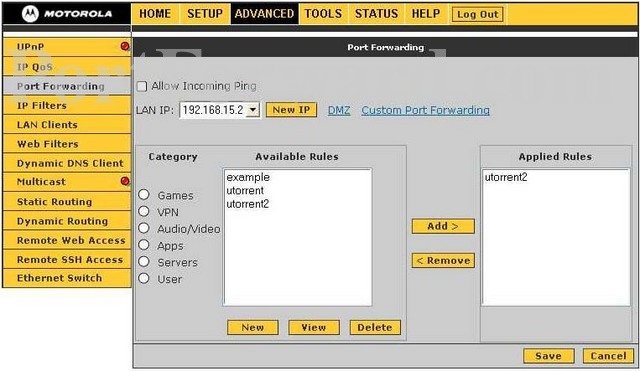The width and height of the screenshot is (640, 371).
Task: Select the Games category radio button
Action: 144,194
